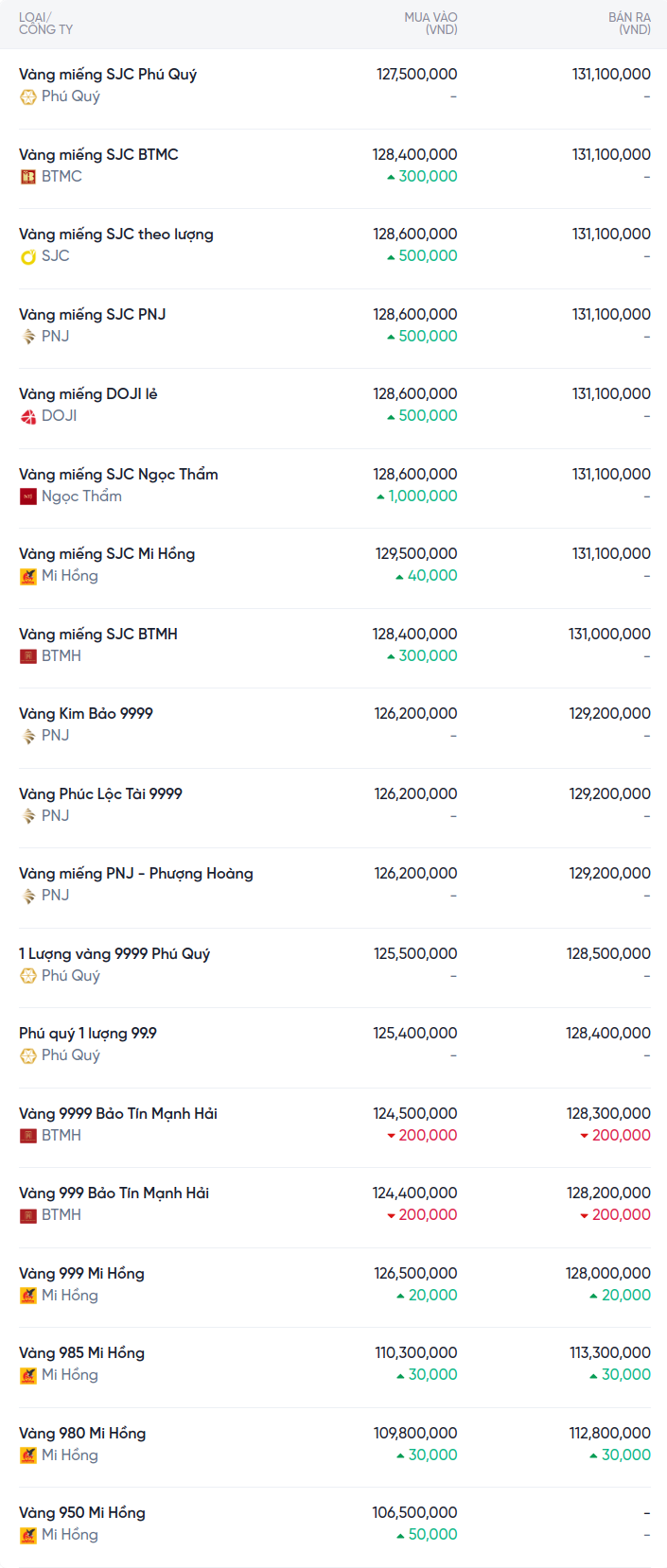
Task: Click the Mi Hồng logo under Vàng 950 Mi Hồng
Action: click(28, 1535)
